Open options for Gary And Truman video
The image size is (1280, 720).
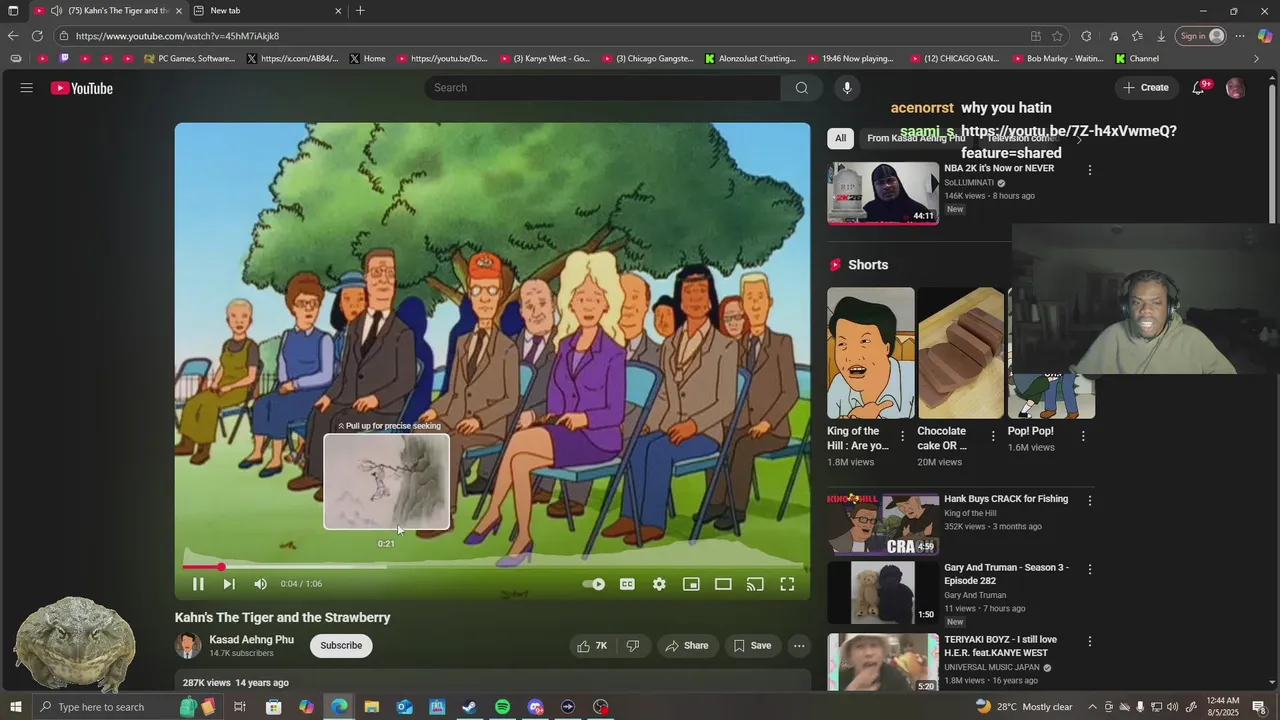(1090, 569)
